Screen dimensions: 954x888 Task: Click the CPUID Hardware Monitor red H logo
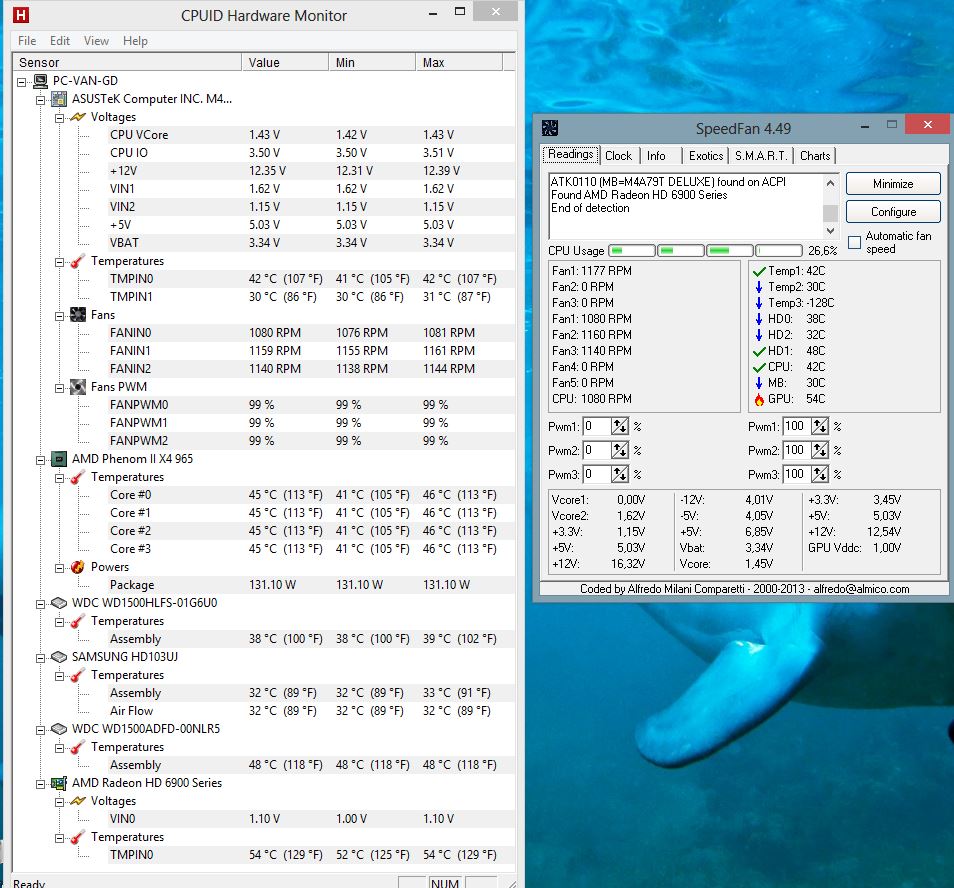pyautogui.click(x=21, y=15)
